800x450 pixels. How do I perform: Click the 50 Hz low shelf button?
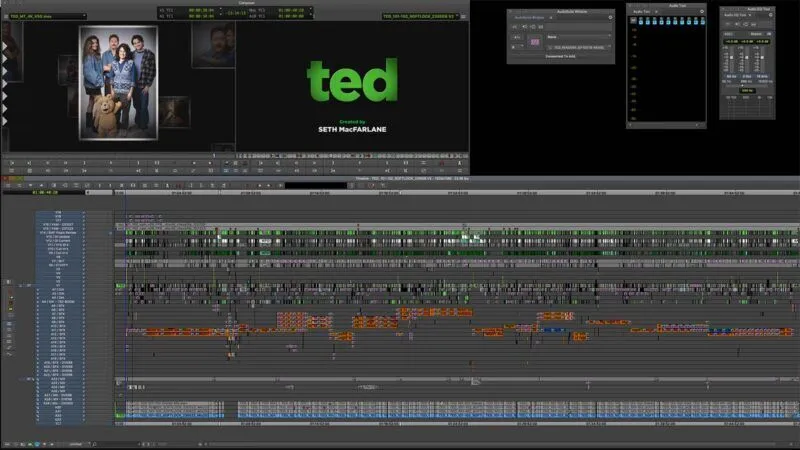[731, 77]
